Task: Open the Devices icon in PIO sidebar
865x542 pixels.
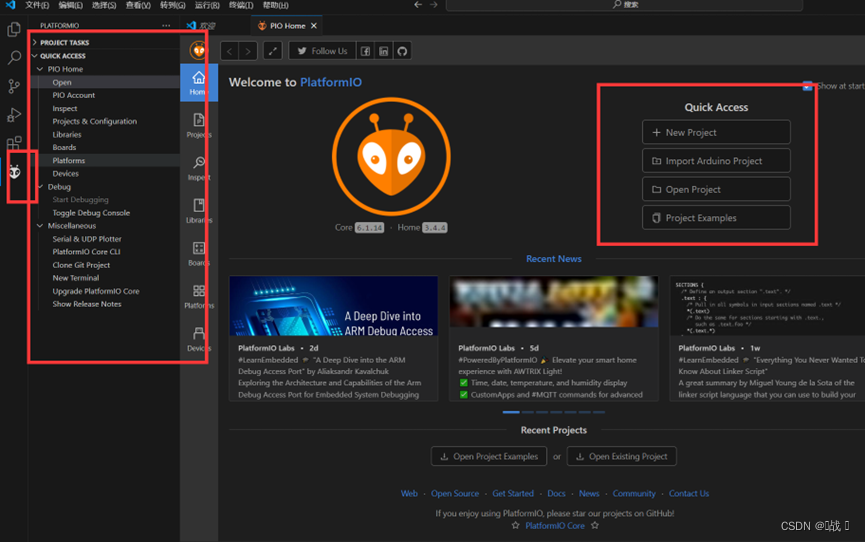Action: (x=199, y=339)
